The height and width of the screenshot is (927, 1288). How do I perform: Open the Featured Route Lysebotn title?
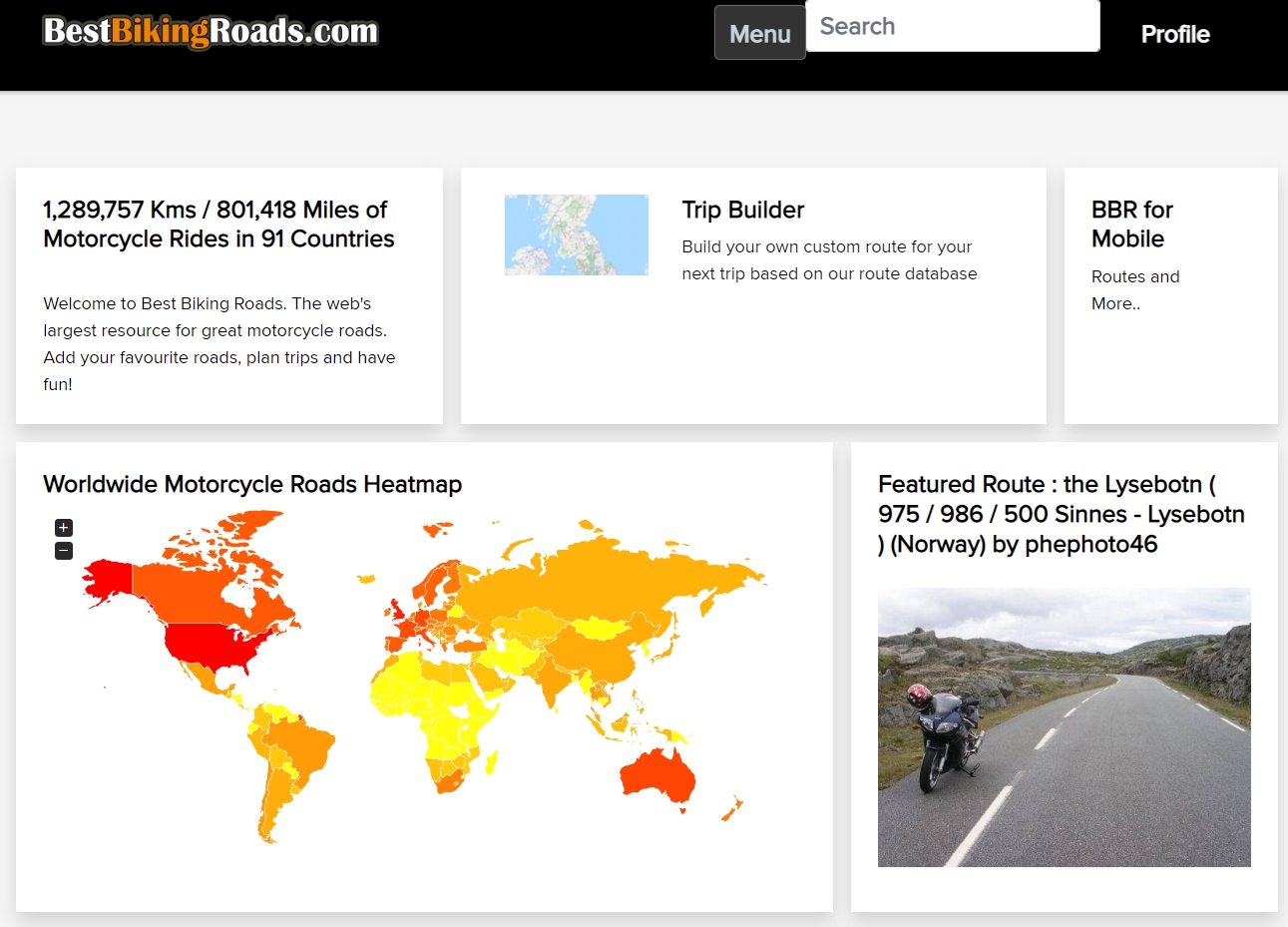coord(1062,514)
